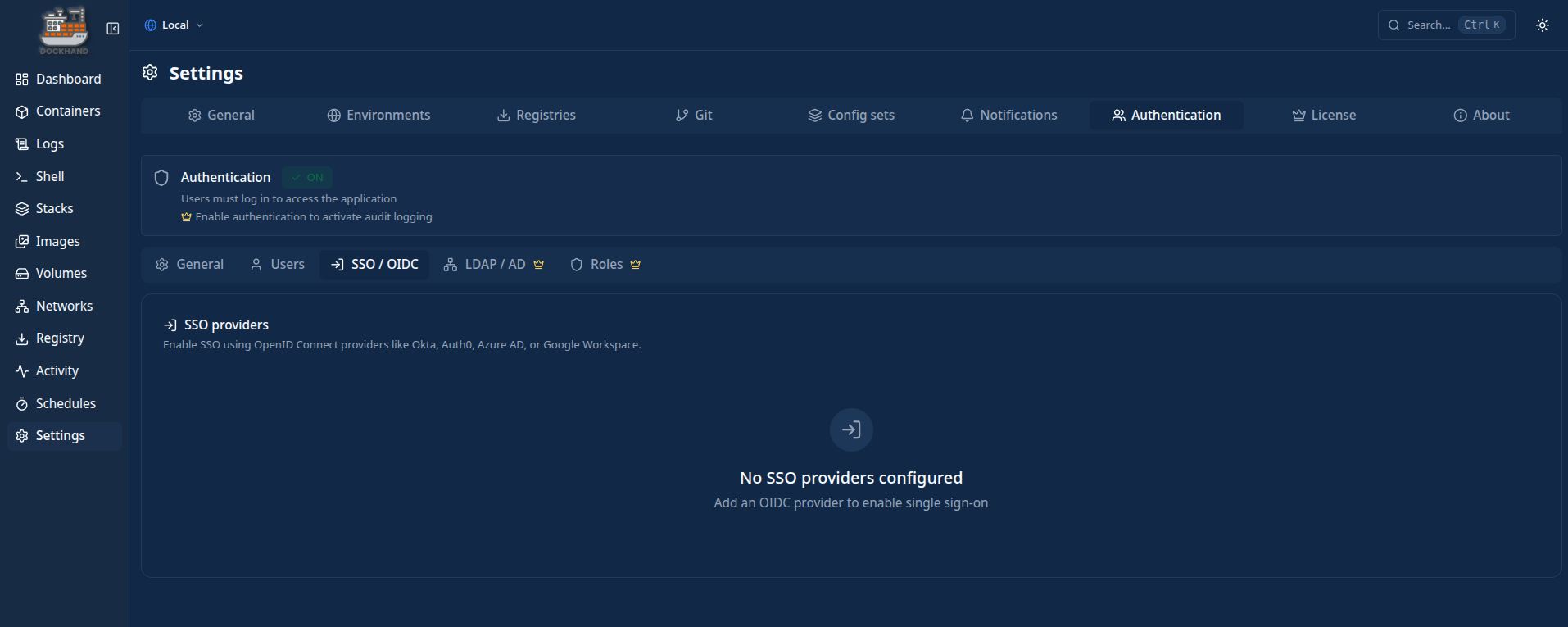Viewport: 1568px width, 627px height.
Task: Switch to the top General settings tab
Action: coord(221,116)
